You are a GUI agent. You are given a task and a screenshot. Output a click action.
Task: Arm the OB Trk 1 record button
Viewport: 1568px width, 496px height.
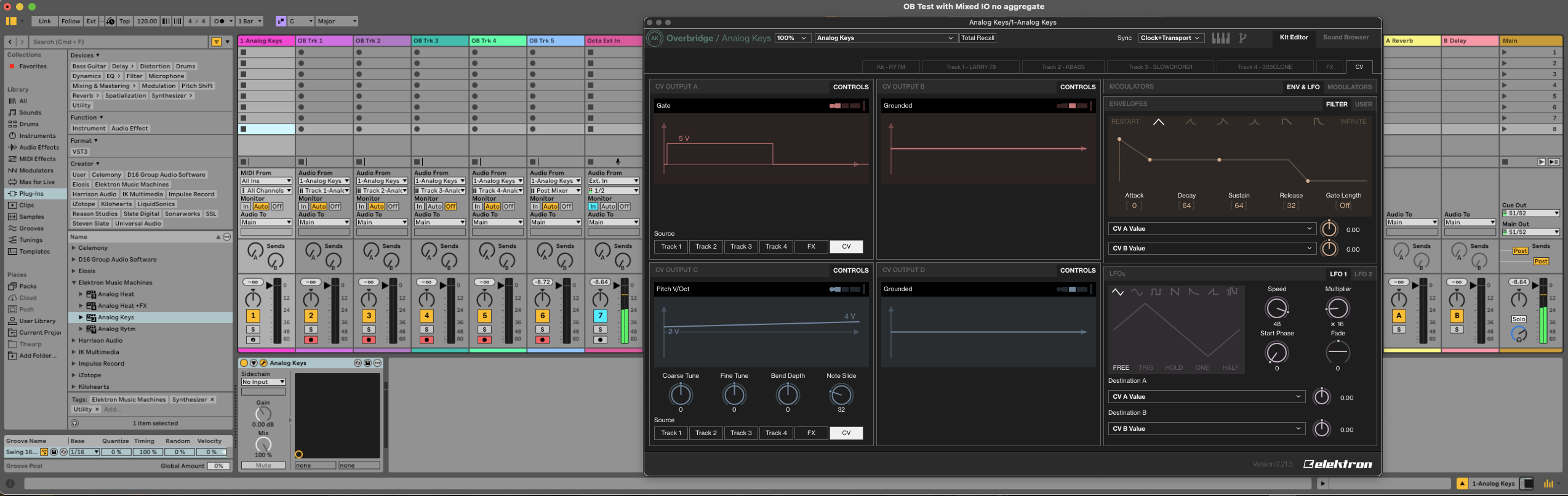coord(311,340)
